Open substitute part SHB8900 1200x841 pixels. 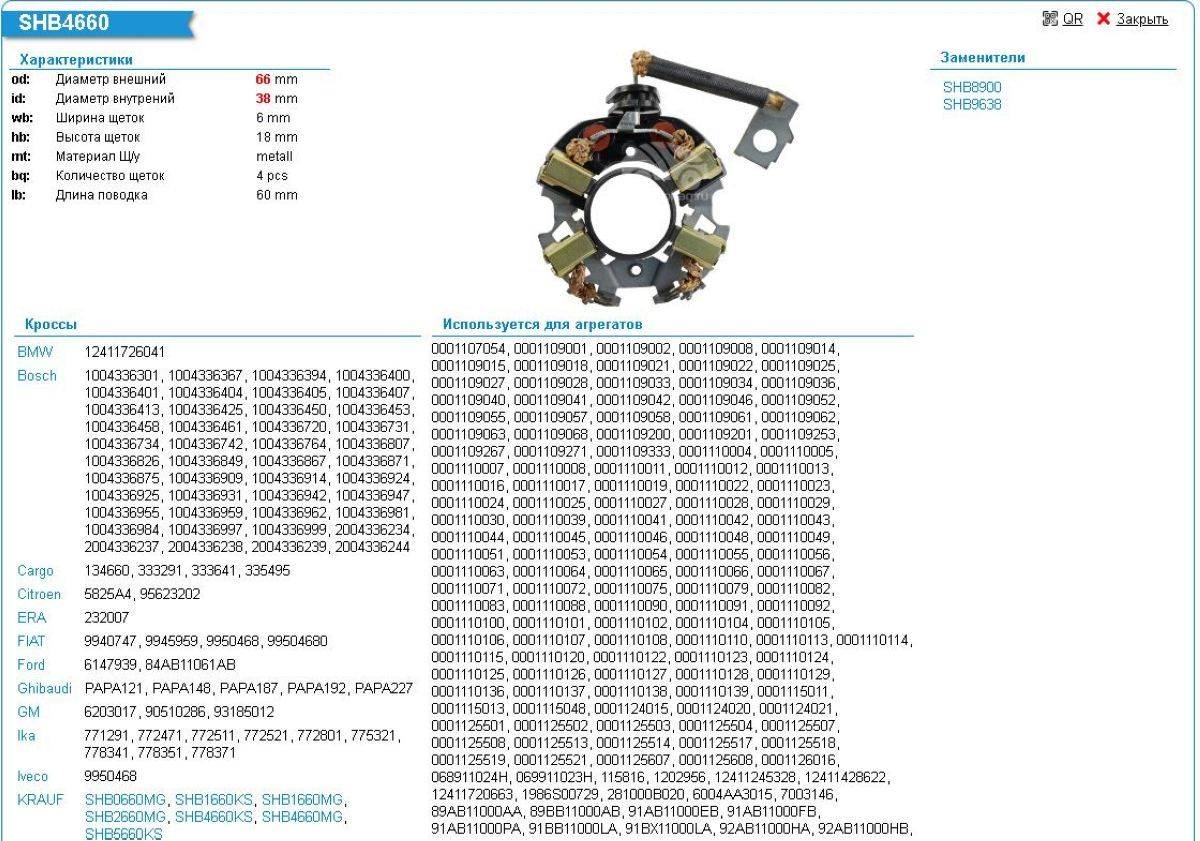pyautogui.click(x=971, y=87)
